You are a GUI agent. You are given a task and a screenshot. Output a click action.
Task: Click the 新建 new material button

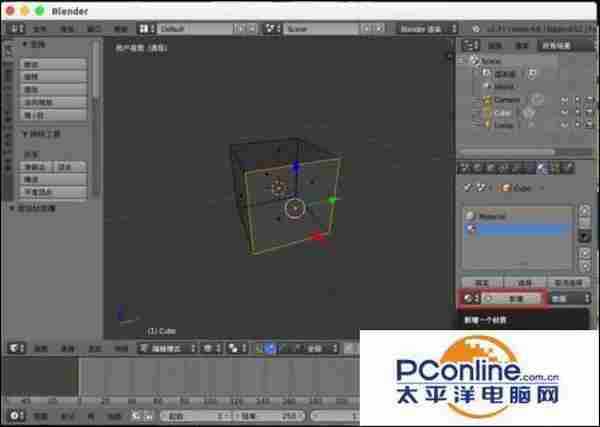click(511, 298)
